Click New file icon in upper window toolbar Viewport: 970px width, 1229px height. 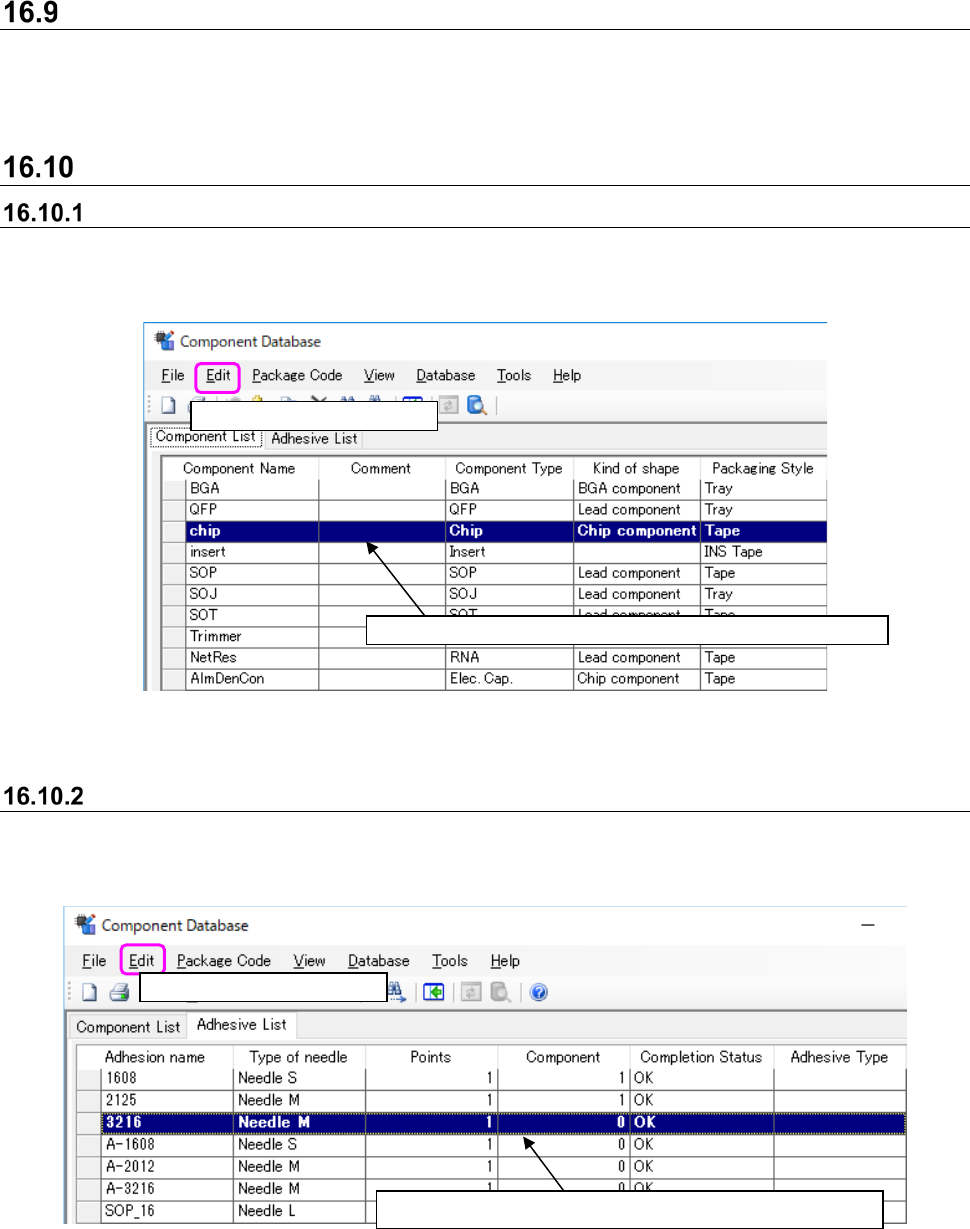[x=169, y=406]
